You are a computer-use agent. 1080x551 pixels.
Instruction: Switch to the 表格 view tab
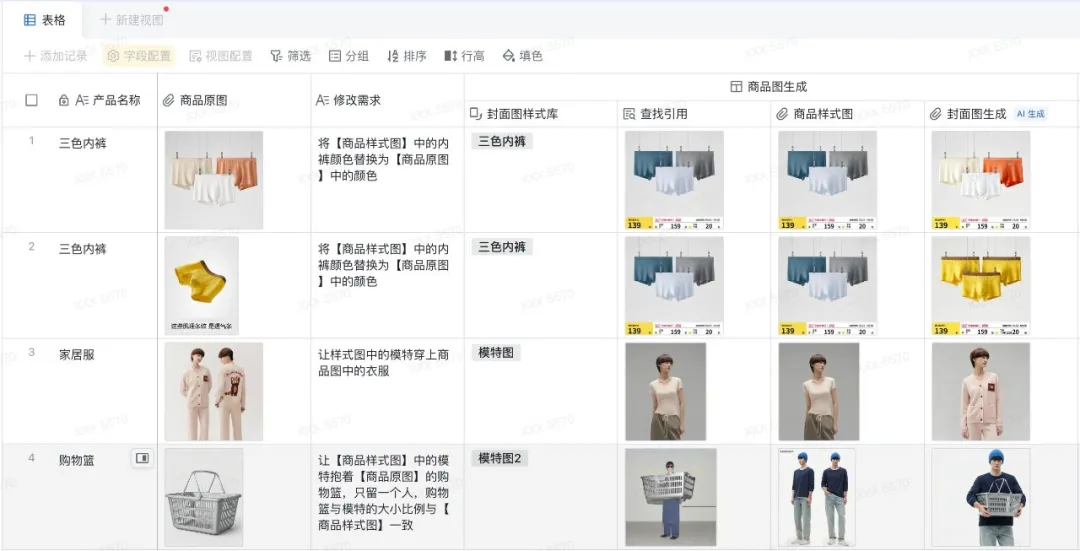point(44,20)
